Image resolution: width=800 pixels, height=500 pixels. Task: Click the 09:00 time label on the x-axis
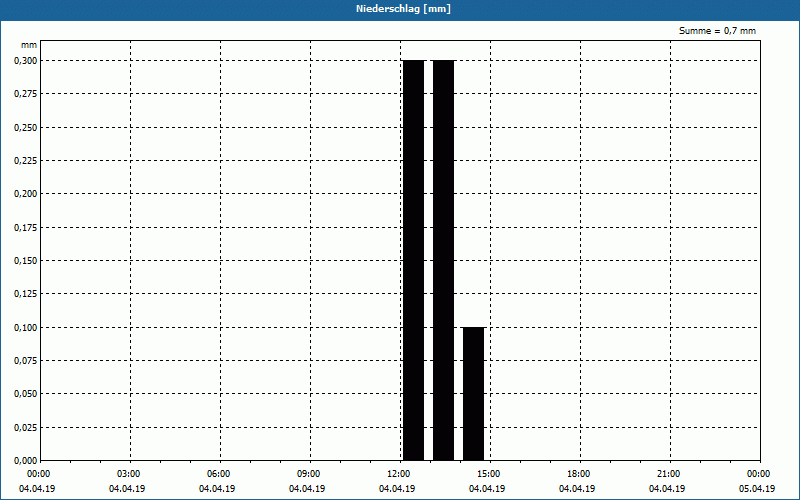[x=309, y=474]
